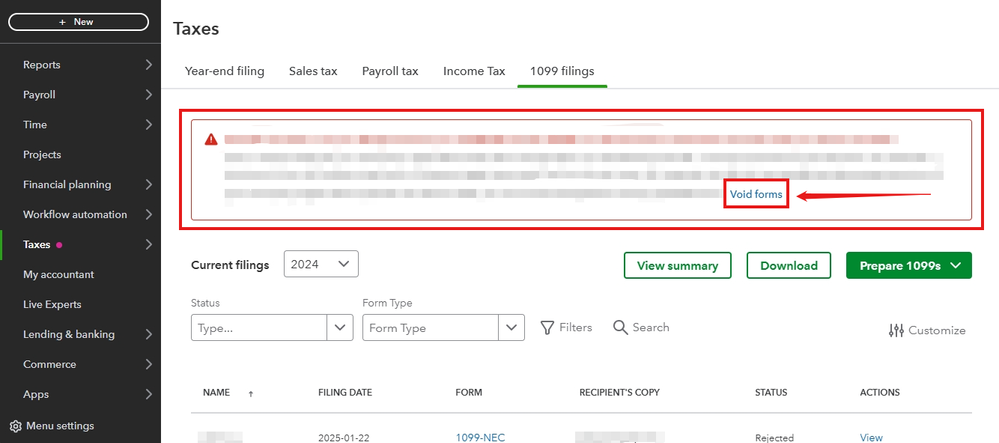Open the 1099-NEC form link
The width and height of the screenshot is (999, 443).
click(476, 437)
